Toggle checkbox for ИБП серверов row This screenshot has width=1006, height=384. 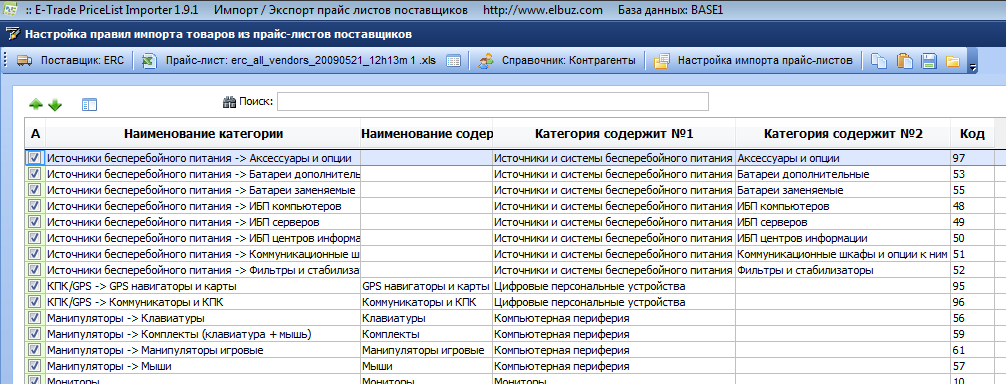[35, 222]
